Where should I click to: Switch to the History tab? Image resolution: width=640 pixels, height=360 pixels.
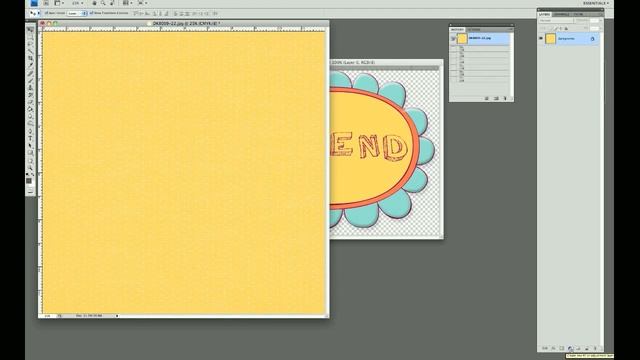click(x=457, y=29)
